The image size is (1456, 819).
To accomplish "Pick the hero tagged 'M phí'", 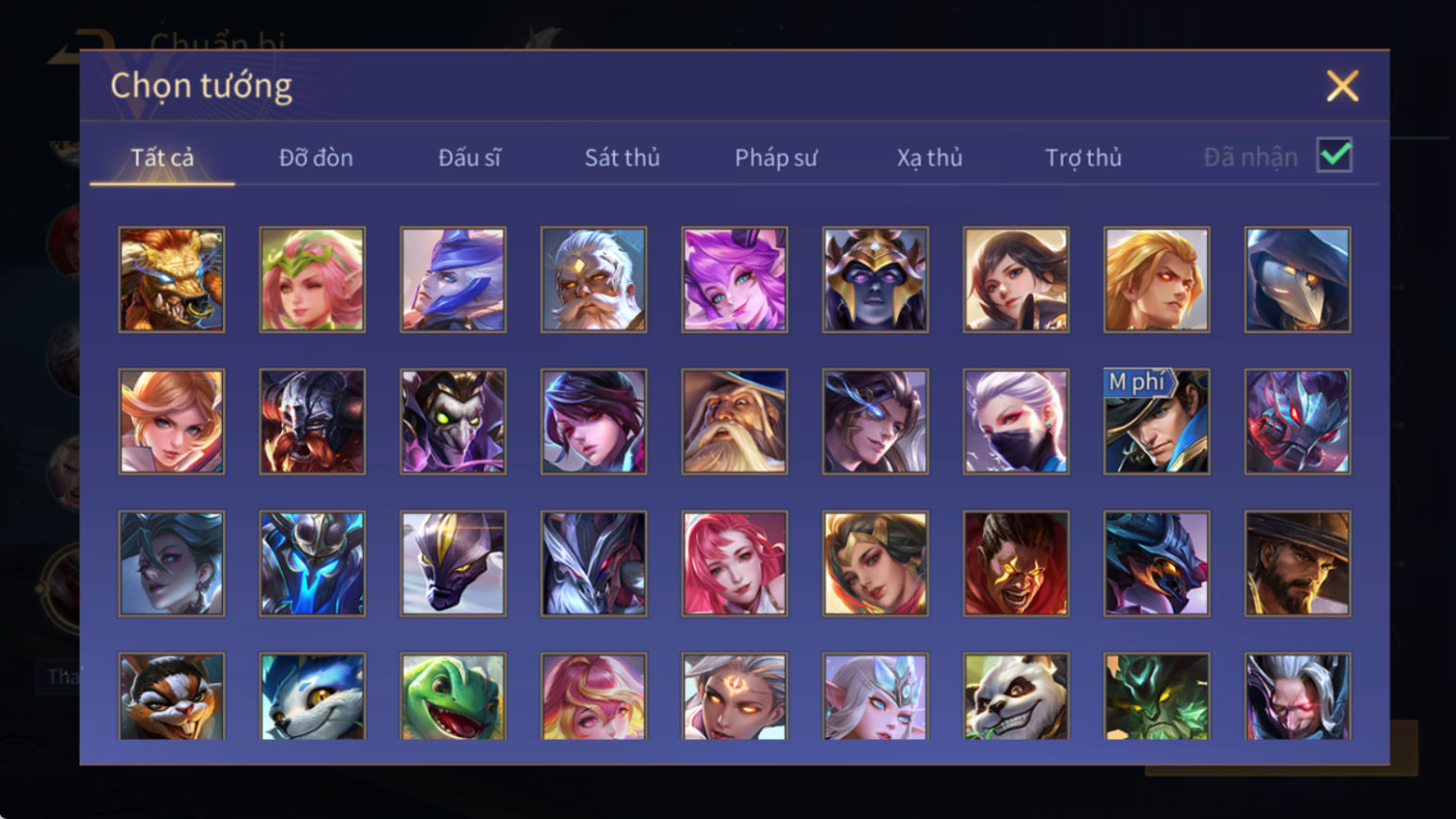I will 1157,421.
